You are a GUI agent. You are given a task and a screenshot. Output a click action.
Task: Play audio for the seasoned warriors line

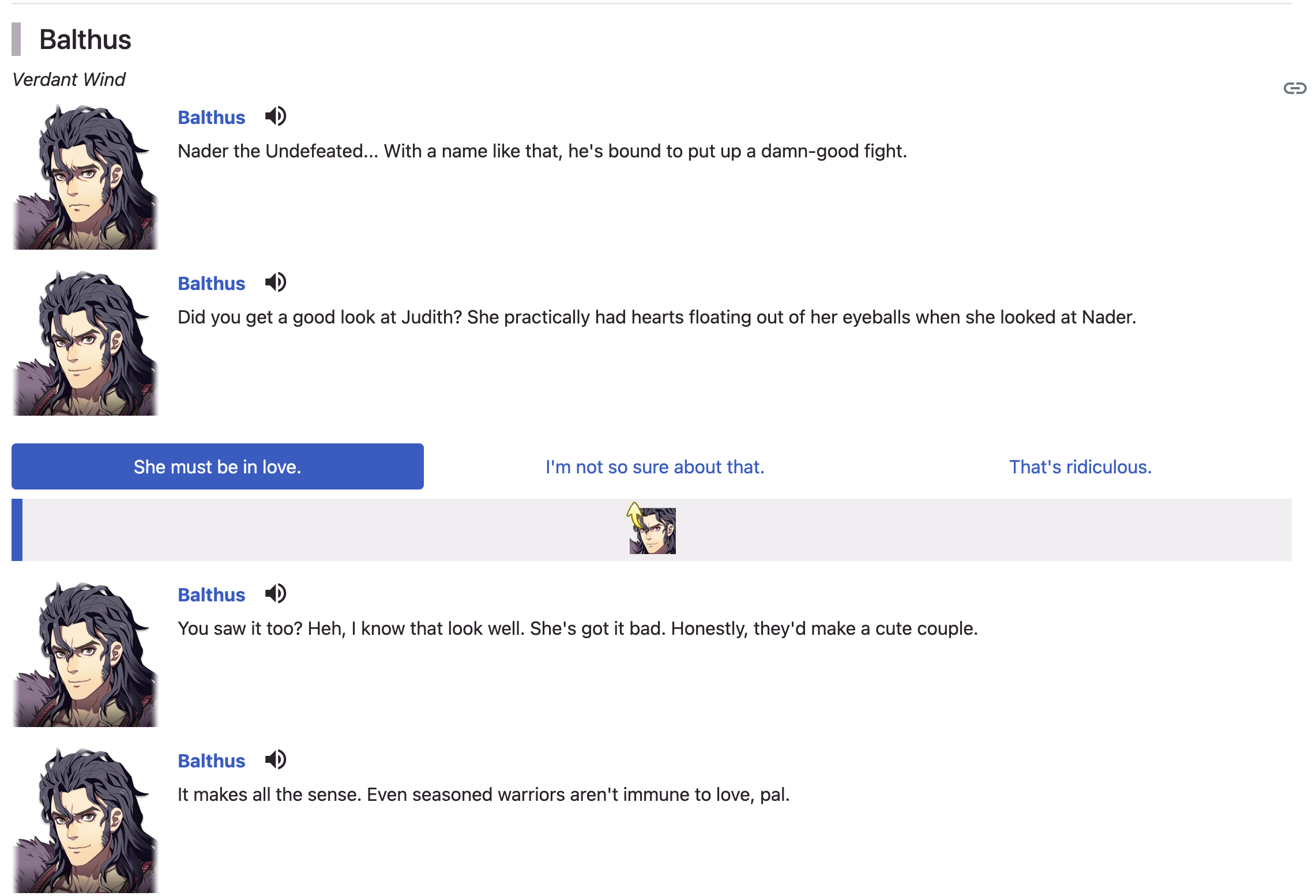pos(276,760)
